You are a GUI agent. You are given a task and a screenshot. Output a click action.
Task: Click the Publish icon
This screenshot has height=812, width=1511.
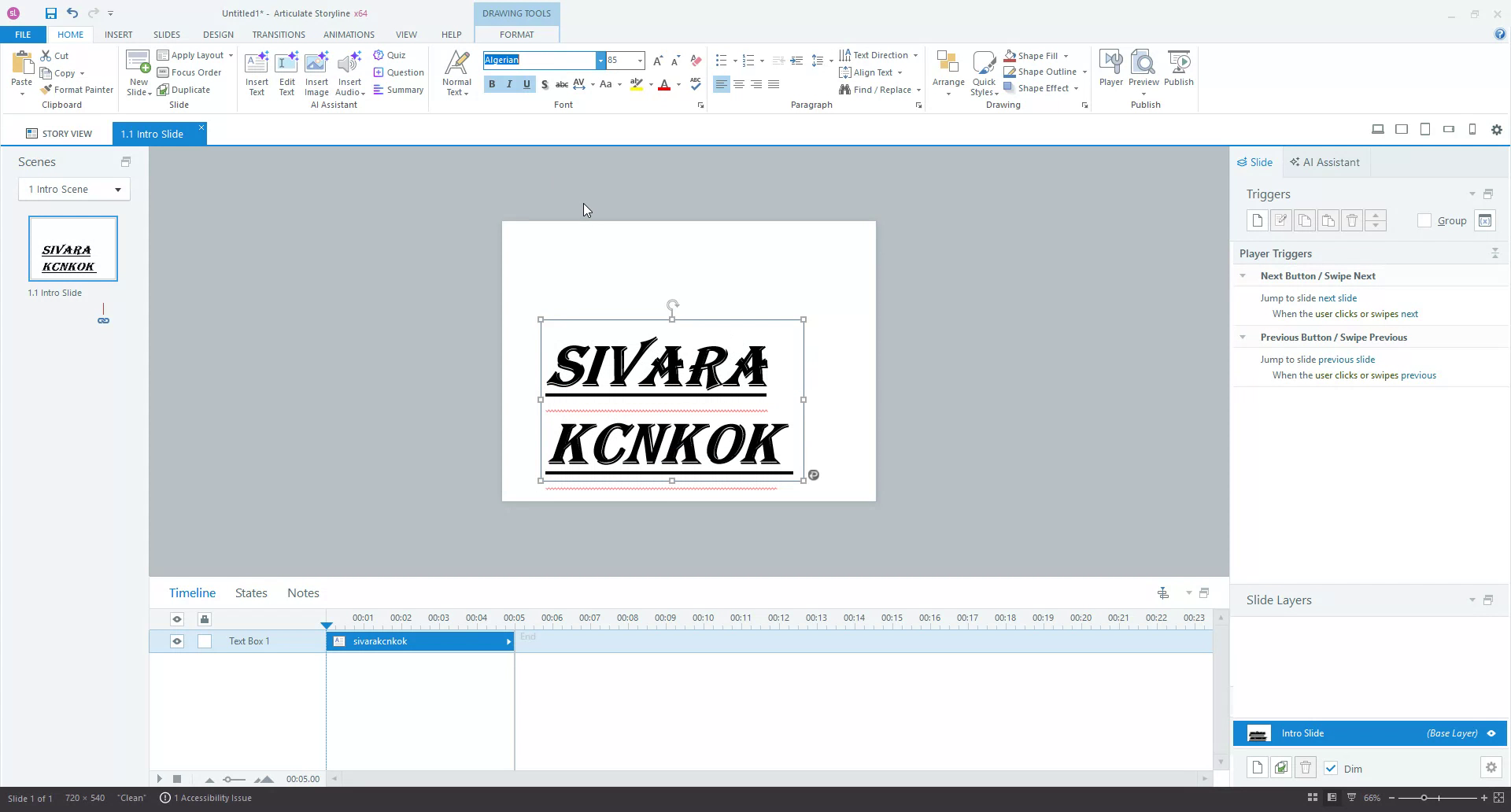coord(1178,67)
